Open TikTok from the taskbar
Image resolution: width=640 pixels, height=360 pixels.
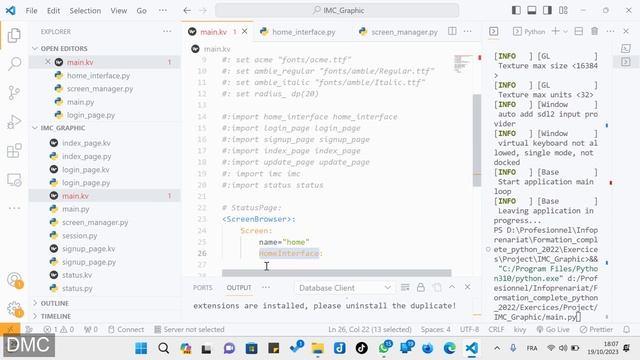pos(361,348)
